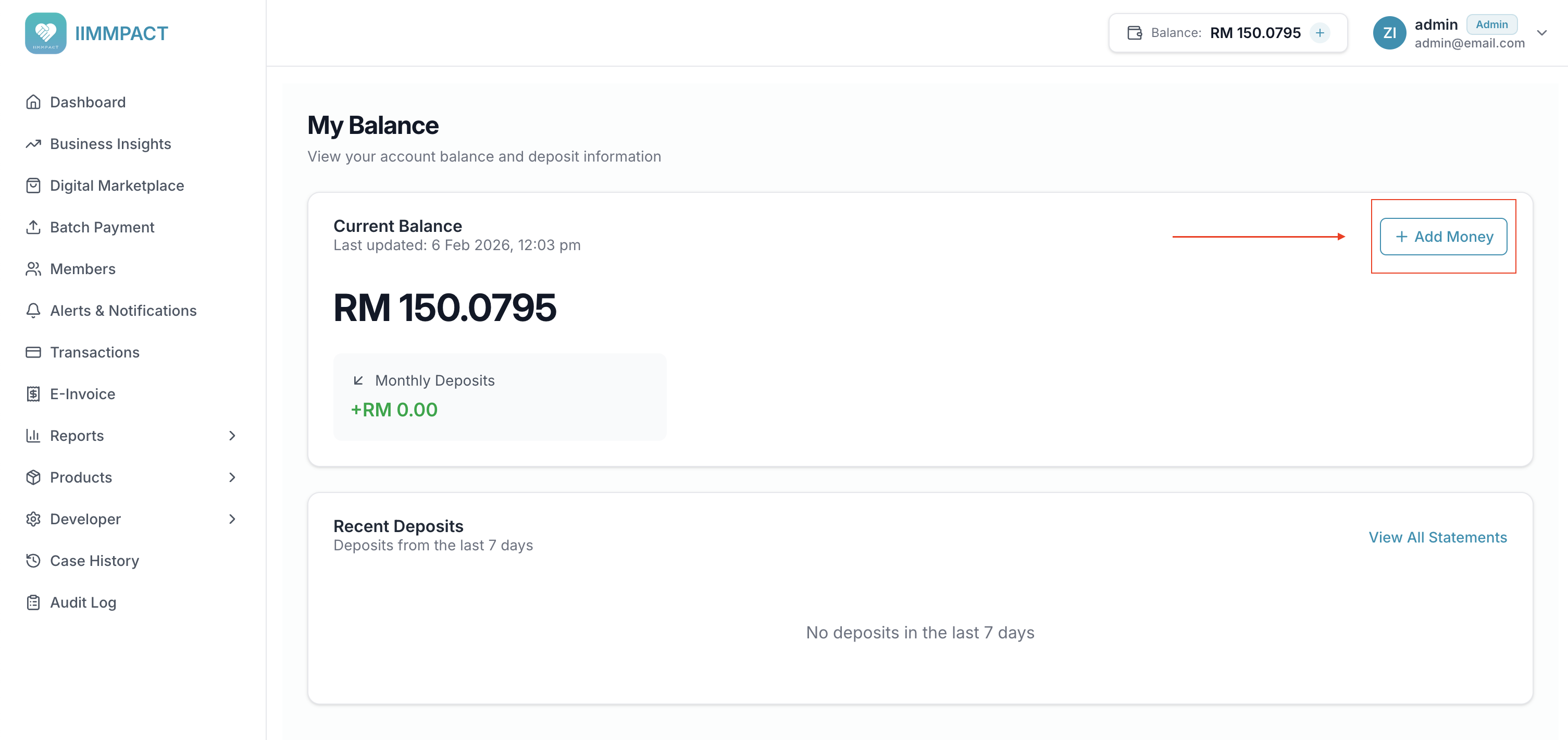Click the IIMMPACT heart logo icon

(46, 33)
